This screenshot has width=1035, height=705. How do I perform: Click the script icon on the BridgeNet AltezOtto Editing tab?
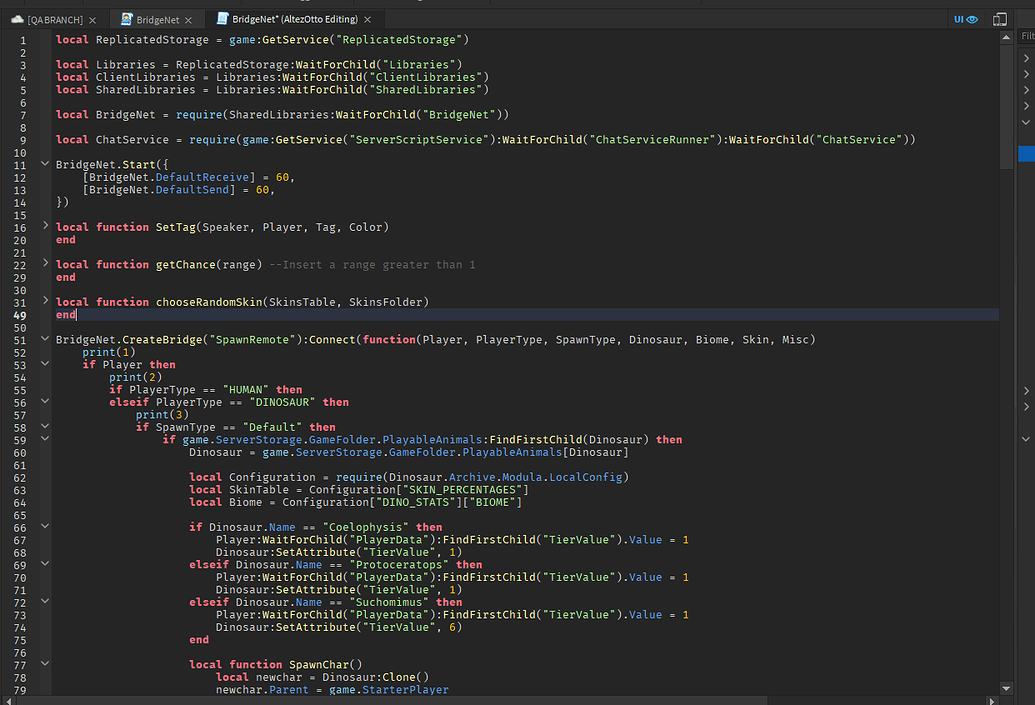pyautogui.click(x=220, y=20)
